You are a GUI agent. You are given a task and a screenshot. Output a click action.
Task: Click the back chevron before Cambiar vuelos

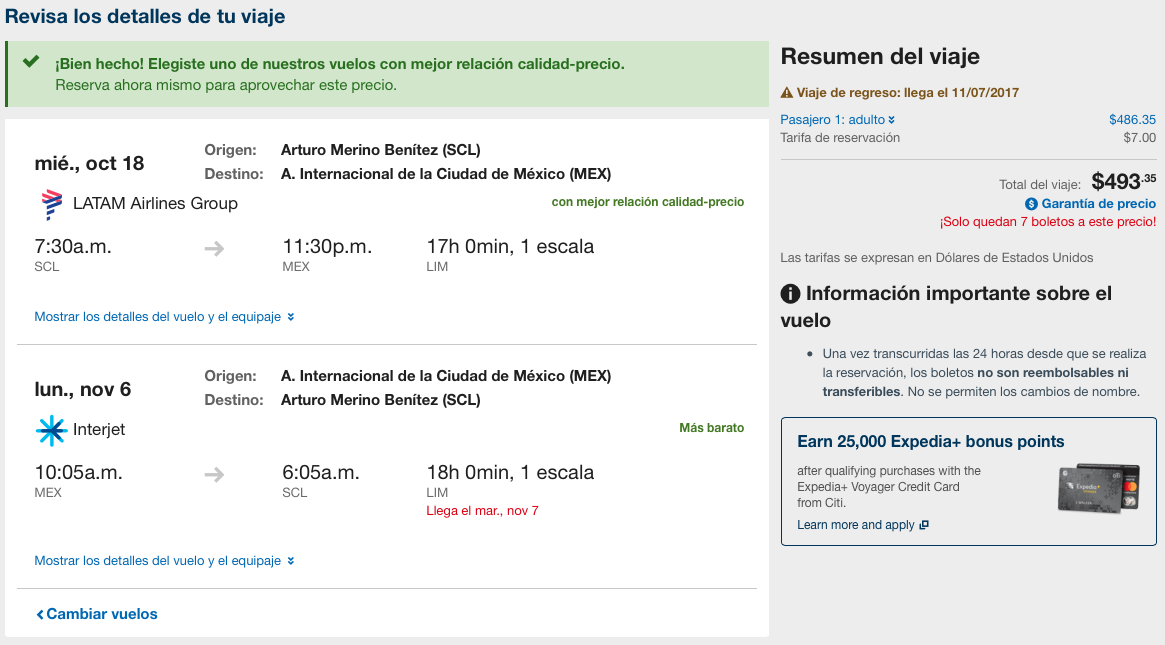coord(40,615)
